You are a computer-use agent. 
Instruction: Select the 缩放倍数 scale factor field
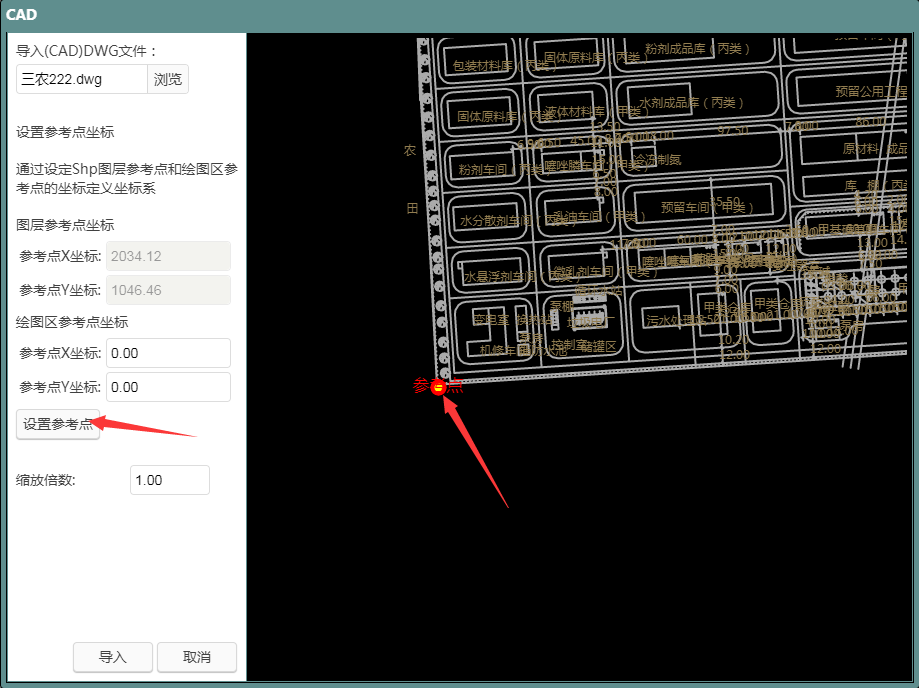pyautogui.click(x=169, y=480)
